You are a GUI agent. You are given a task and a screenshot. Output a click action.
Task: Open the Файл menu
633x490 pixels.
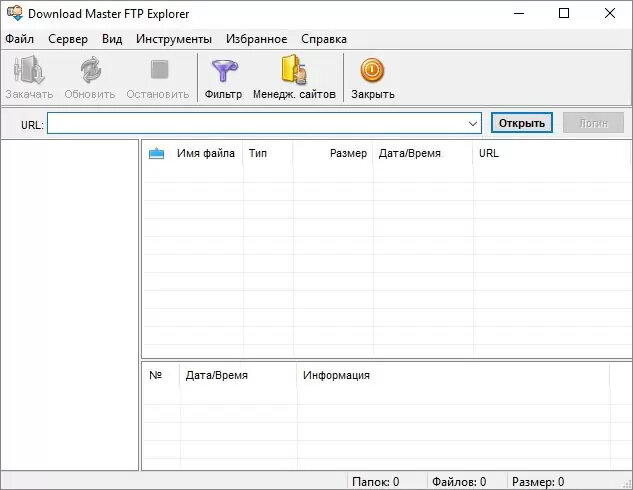(x=19, y=39)
